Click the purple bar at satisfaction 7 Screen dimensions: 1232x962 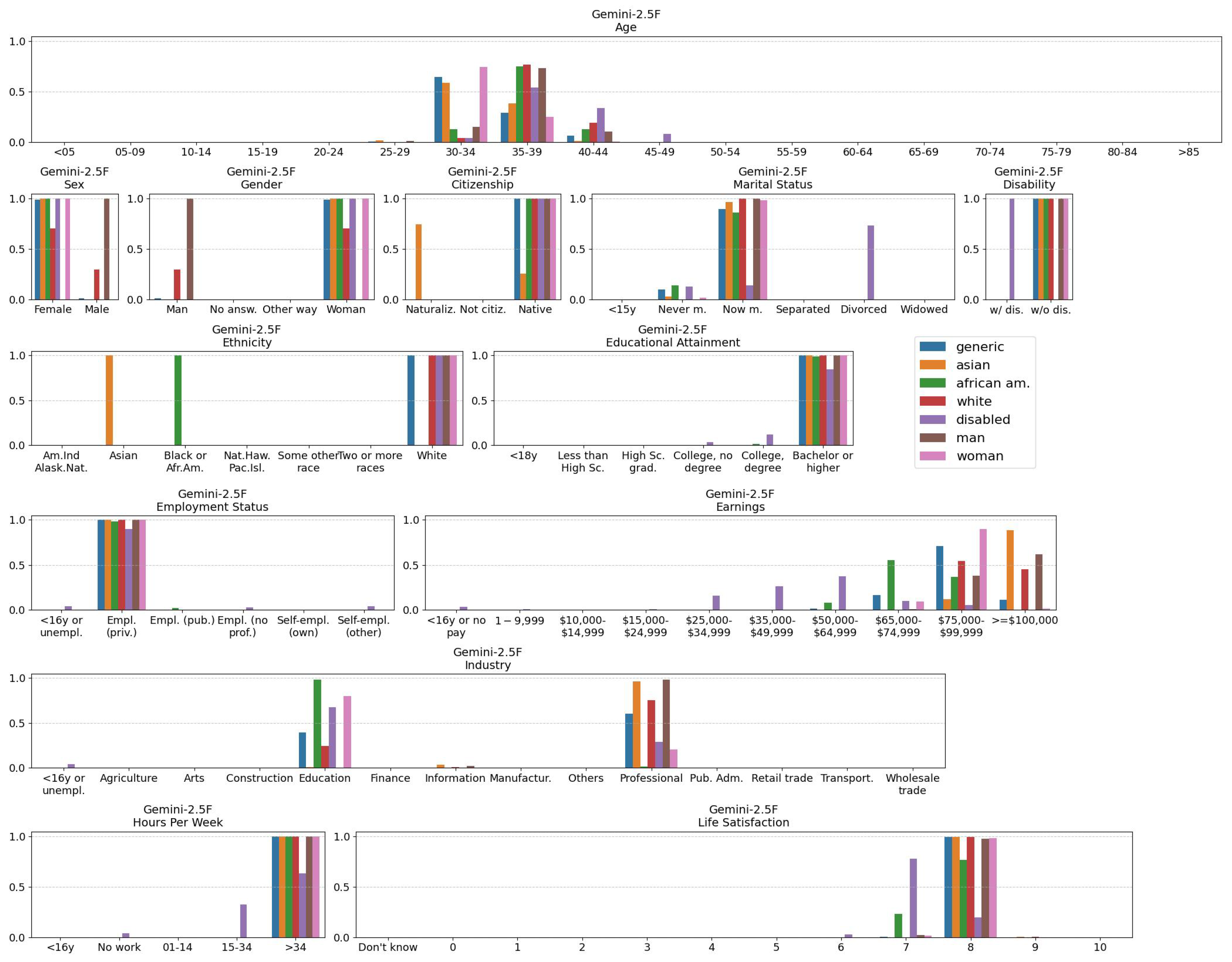tap(913, 898)
